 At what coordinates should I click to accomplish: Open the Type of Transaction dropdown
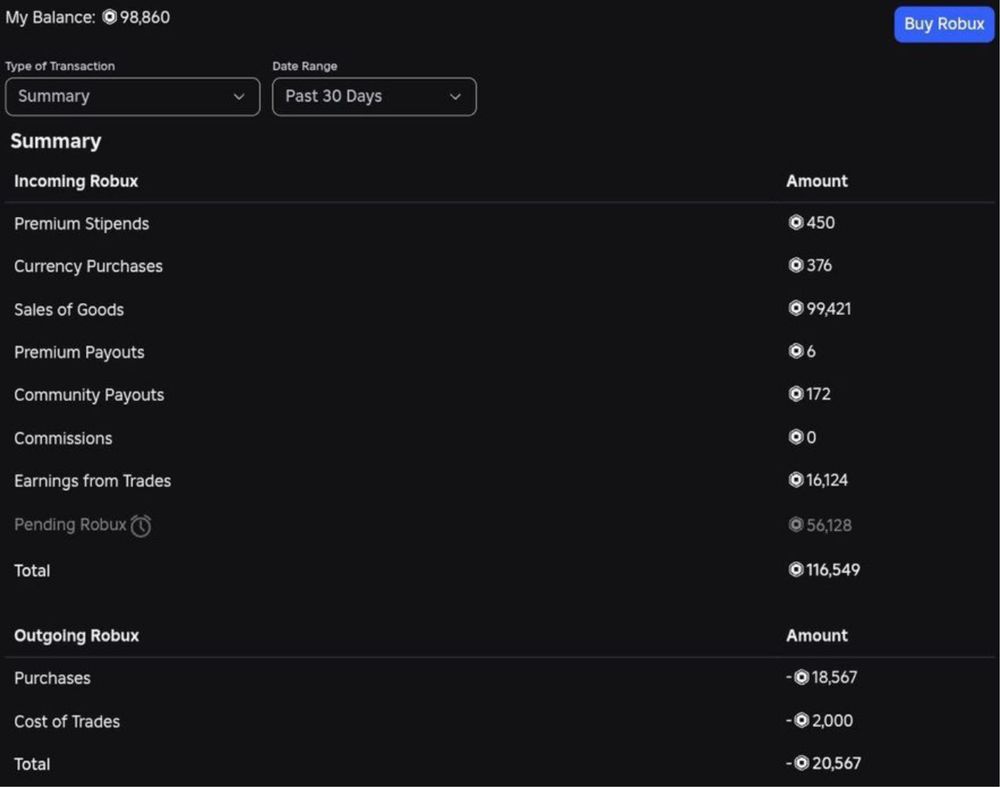(x=133, y=97)
